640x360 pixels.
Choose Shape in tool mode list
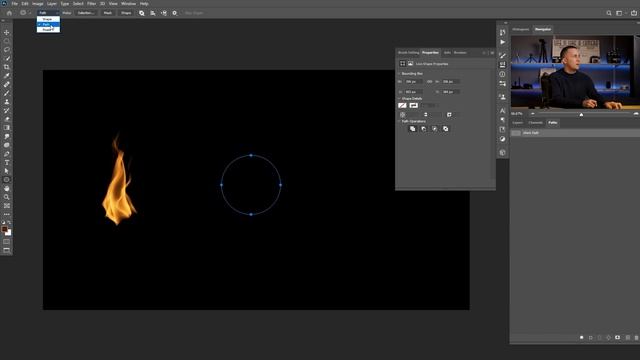point(48,19)
